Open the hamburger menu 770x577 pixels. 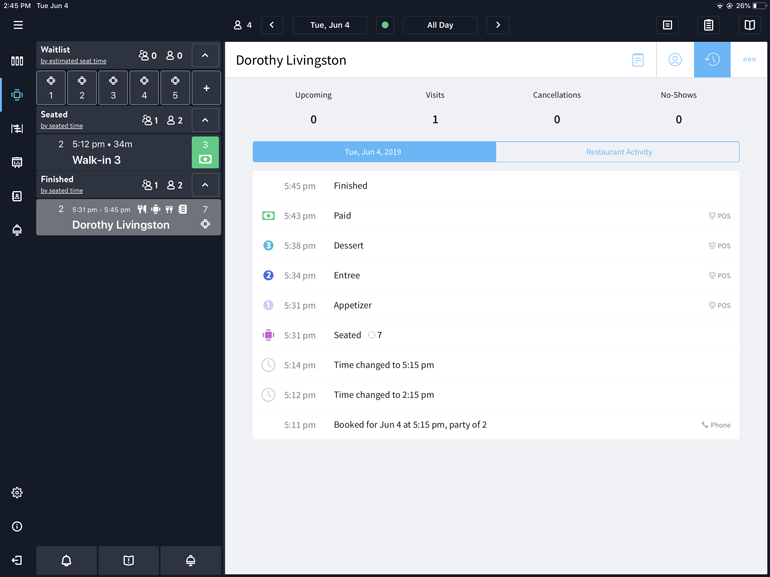point(18,25)
